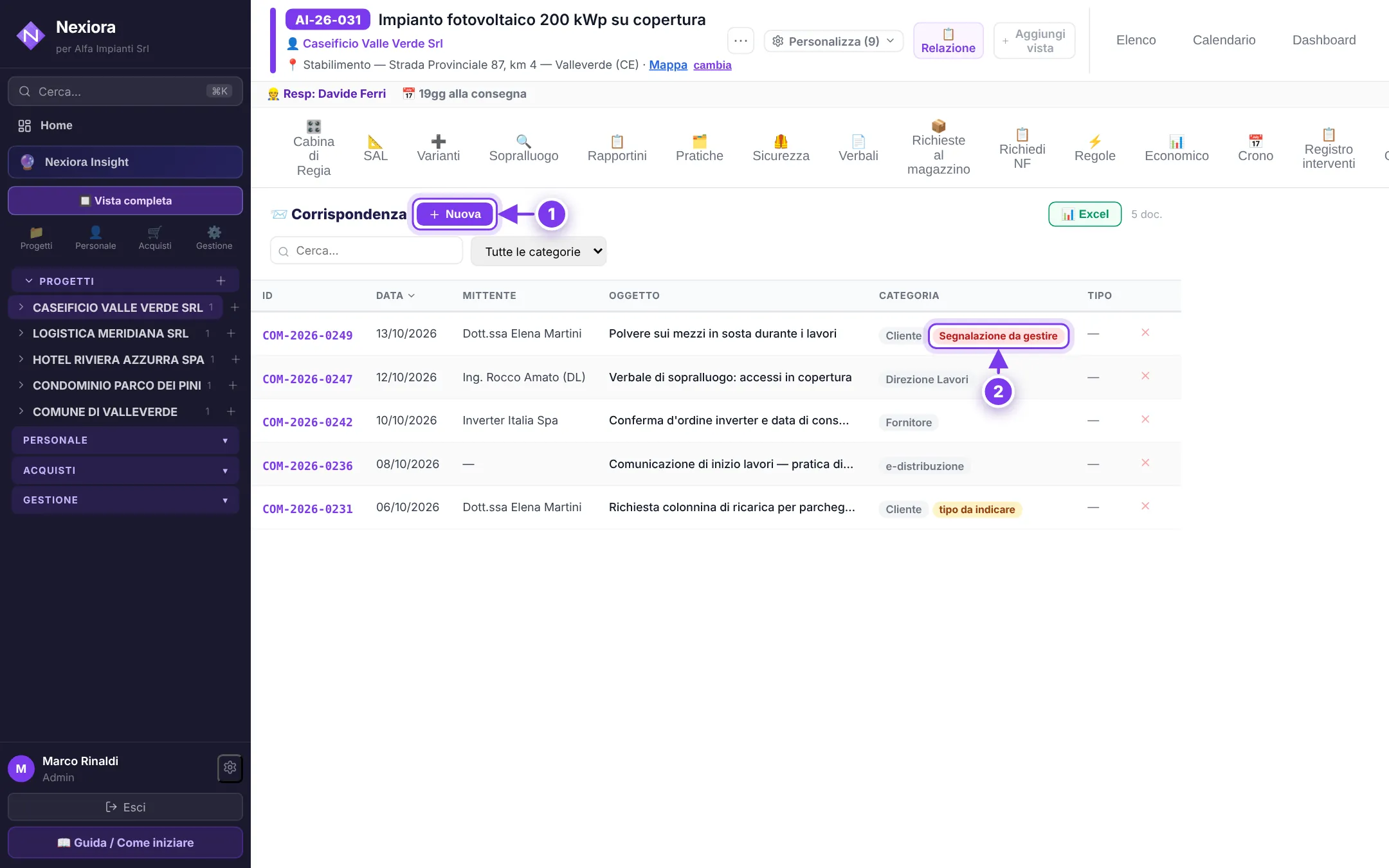Open the Personale sidebar shortcut
The width and height of the screenshot is (1389, 868).
95,237
